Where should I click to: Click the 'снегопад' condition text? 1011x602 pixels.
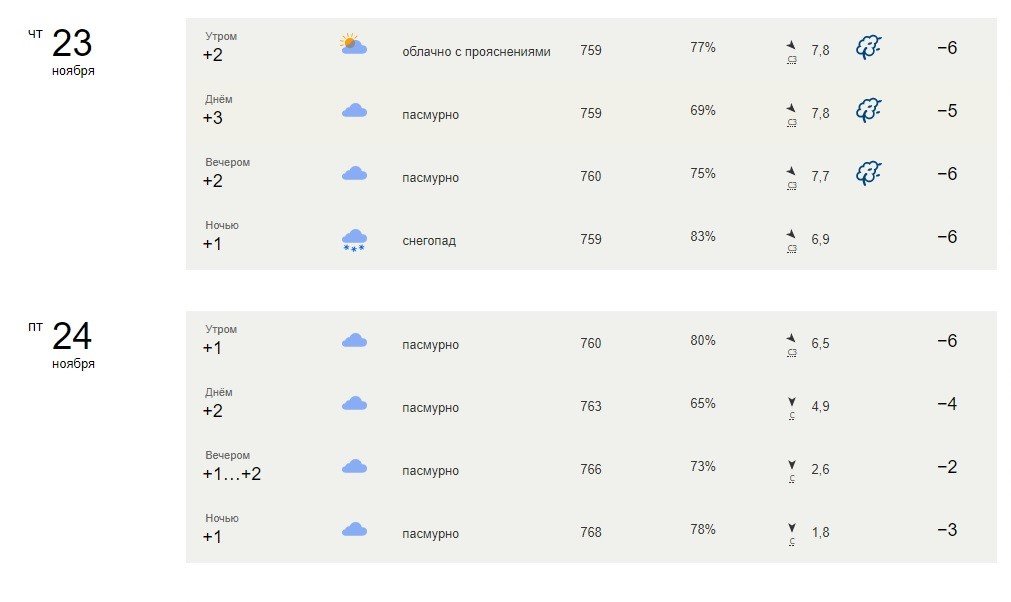pos(428,240)
